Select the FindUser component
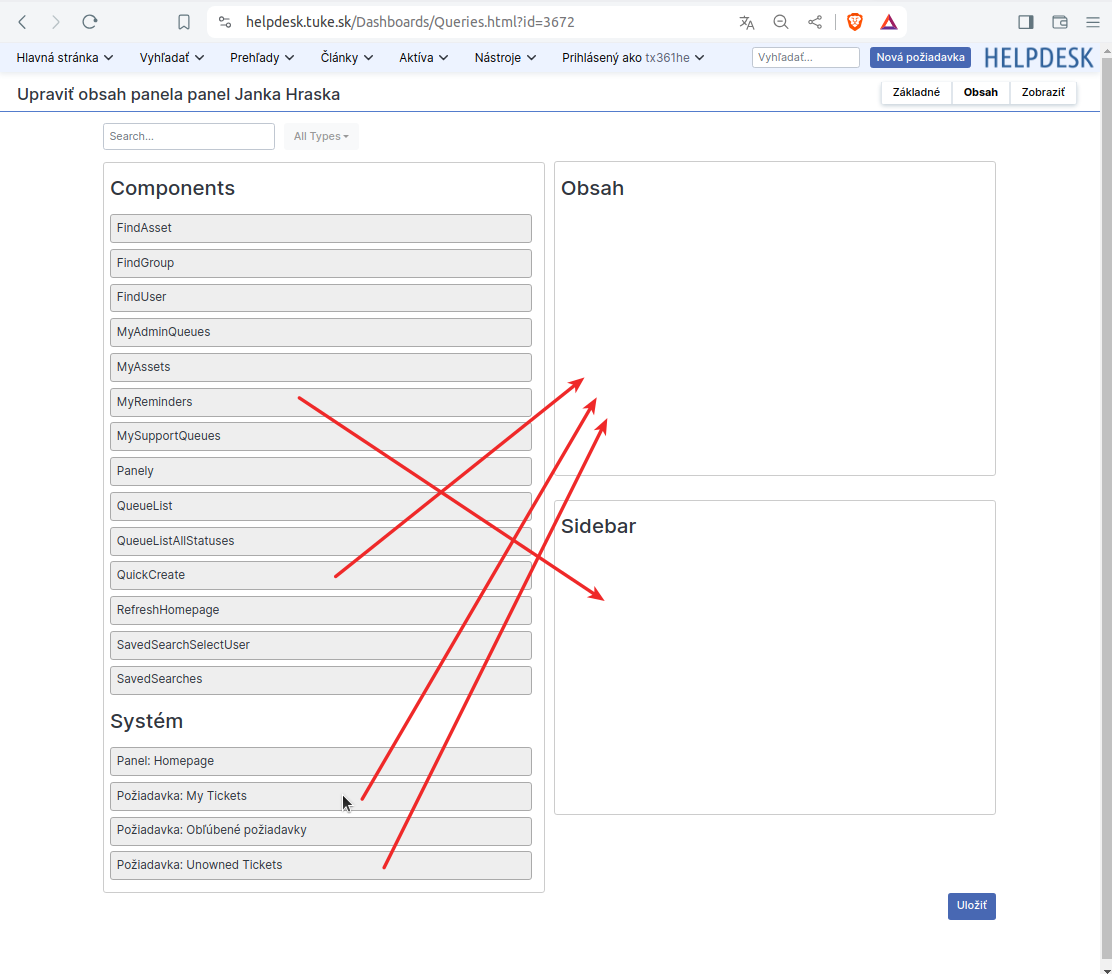The width and height of the screenshot is (1112, 974). (321, 297)
